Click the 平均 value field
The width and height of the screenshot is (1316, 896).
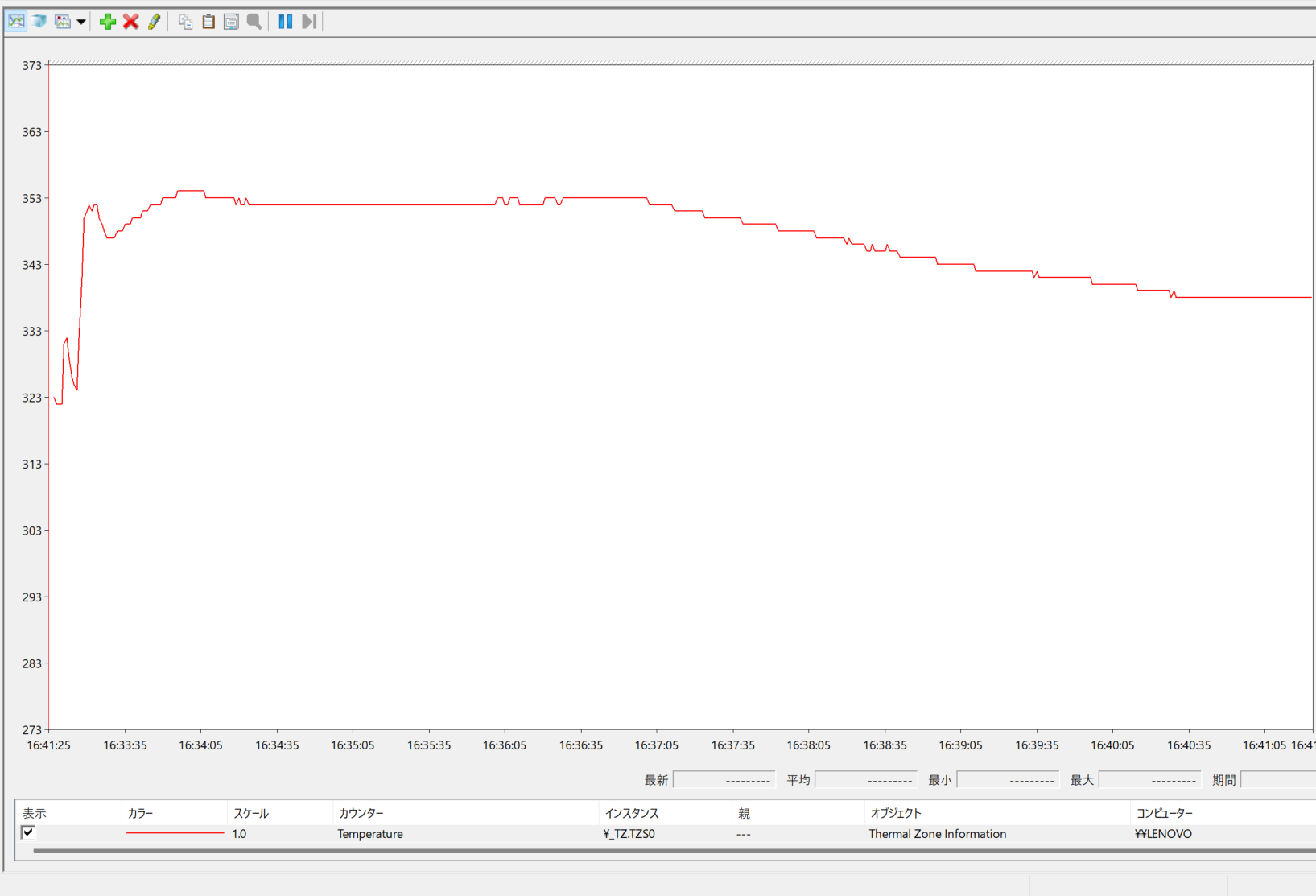[866, 780]
